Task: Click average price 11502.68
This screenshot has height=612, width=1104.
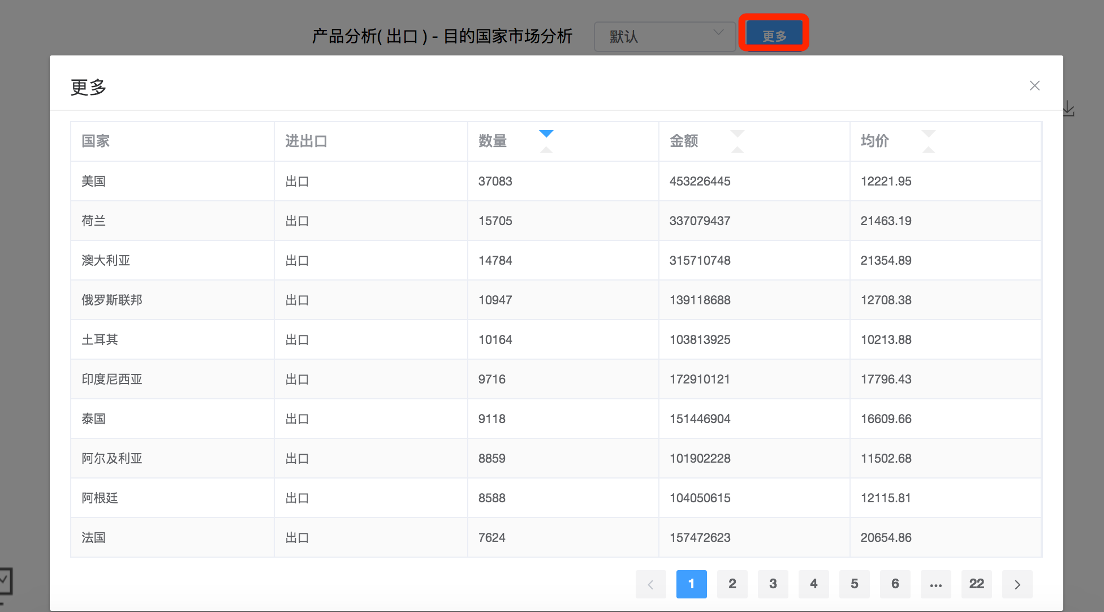Action: [886, 458]
